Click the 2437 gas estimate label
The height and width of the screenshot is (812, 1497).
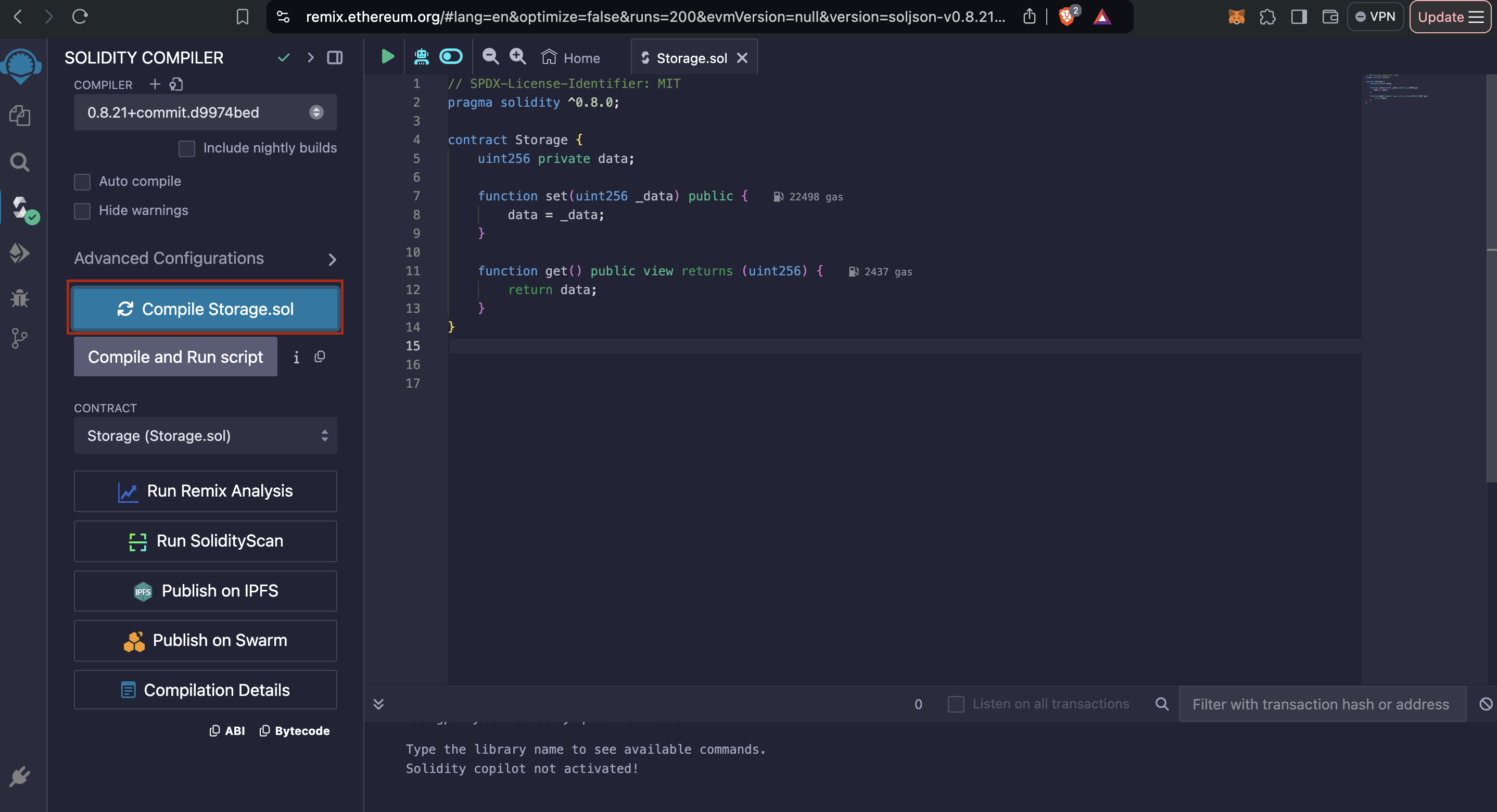click(x=880, y=272)
